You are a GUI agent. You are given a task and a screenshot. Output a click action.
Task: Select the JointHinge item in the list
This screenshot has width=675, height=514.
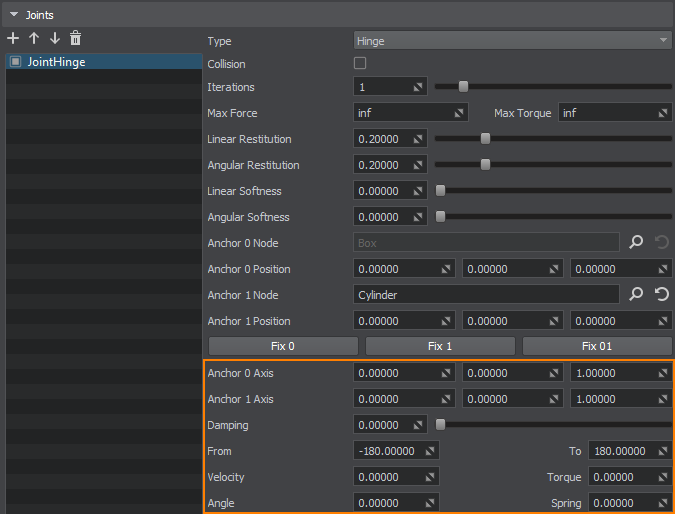(104, 62)
